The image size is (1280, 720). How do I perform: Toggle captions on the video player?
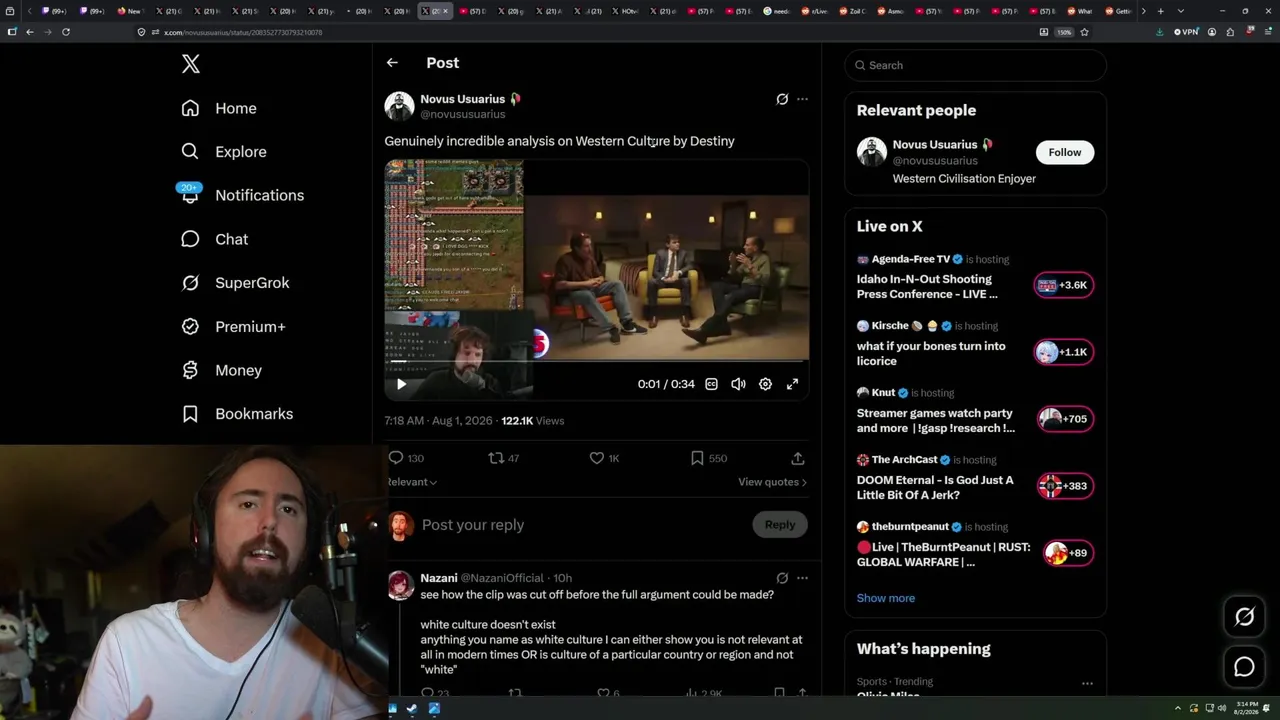(x=711, y=384)
